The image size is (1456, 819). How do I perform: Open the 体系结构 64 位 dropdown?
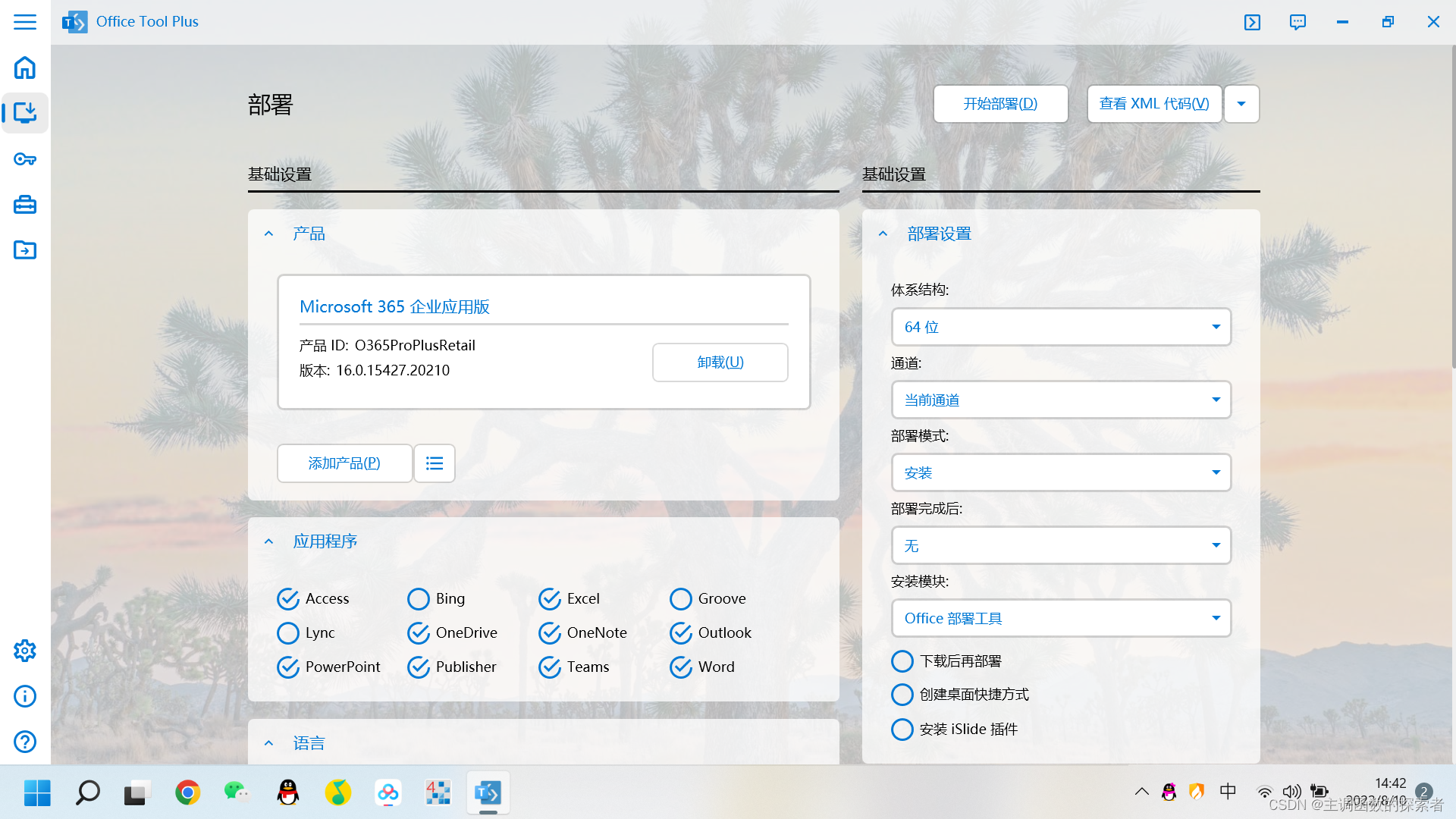1061,327
